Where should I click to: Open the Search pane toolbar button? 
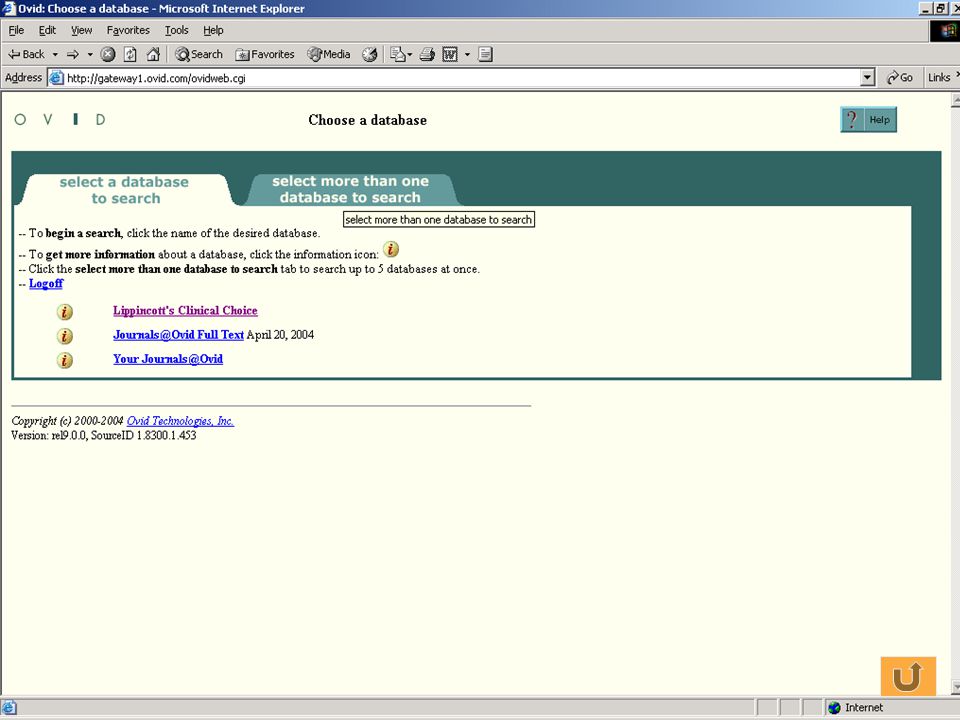tap(198, 54)
